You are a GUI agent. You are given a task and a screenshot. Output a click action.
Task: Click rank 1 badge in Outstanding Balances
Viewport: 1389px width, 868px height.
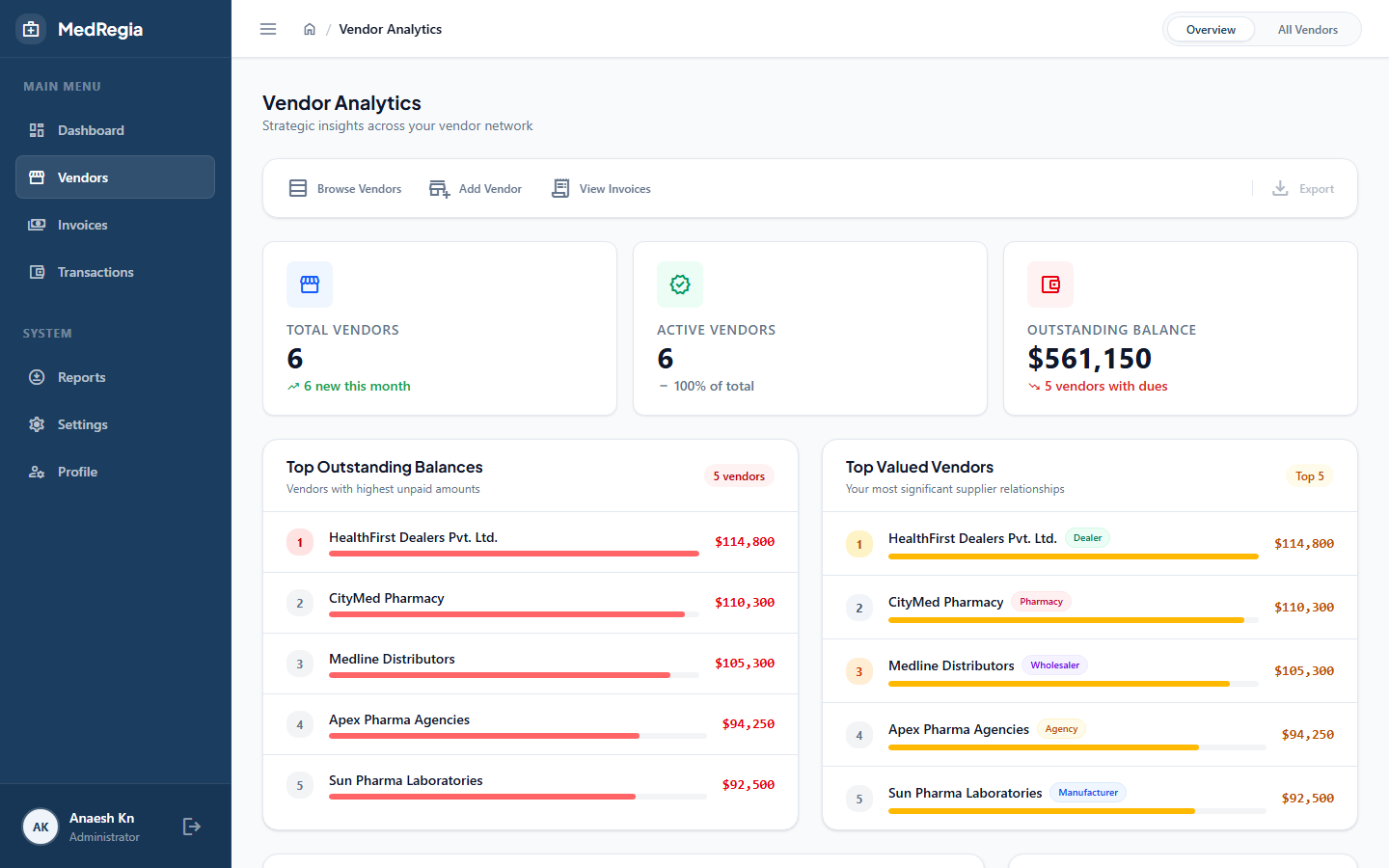[300, 542]
